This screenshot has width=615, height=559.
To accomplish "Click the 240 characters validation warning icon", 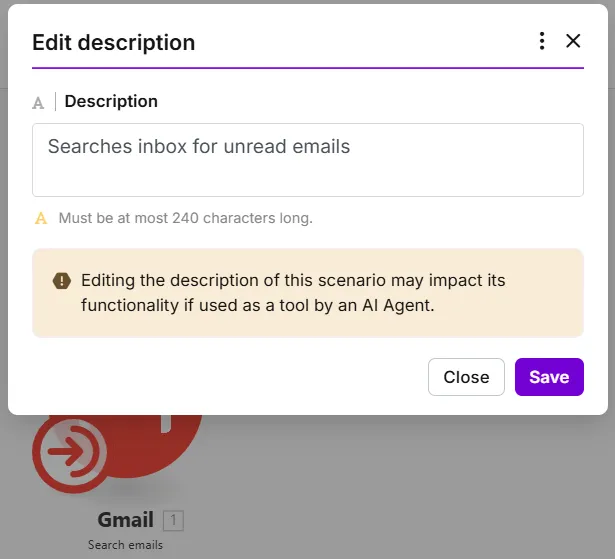I will click(41, 218).
